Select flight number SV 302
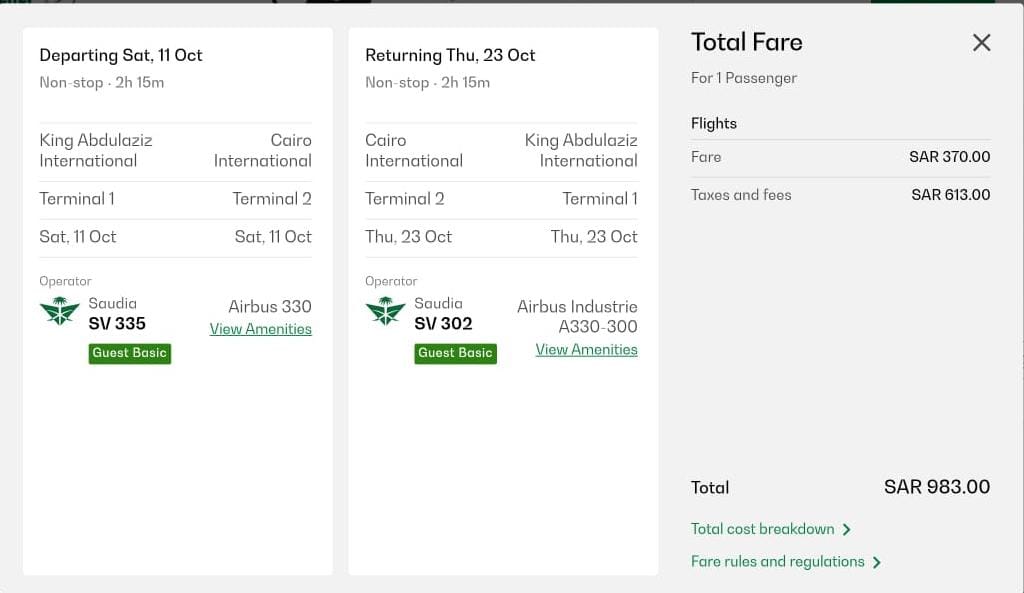This screenshot has height=593, width=1024. tap(443, 324)
